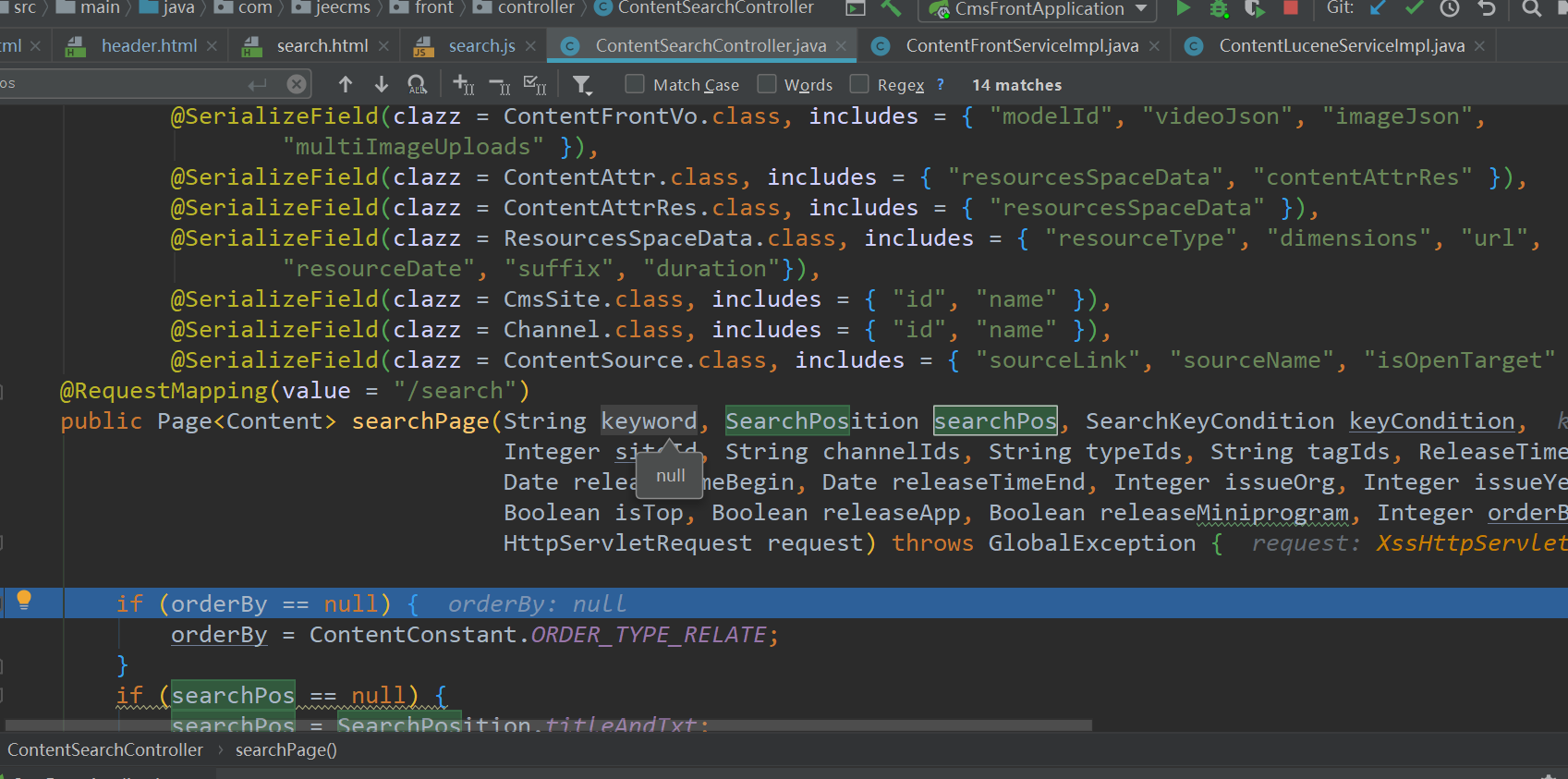Viewport: 1568px width, 779px height.
Task: Click the regex help question mark
Action: click(941, 85)
